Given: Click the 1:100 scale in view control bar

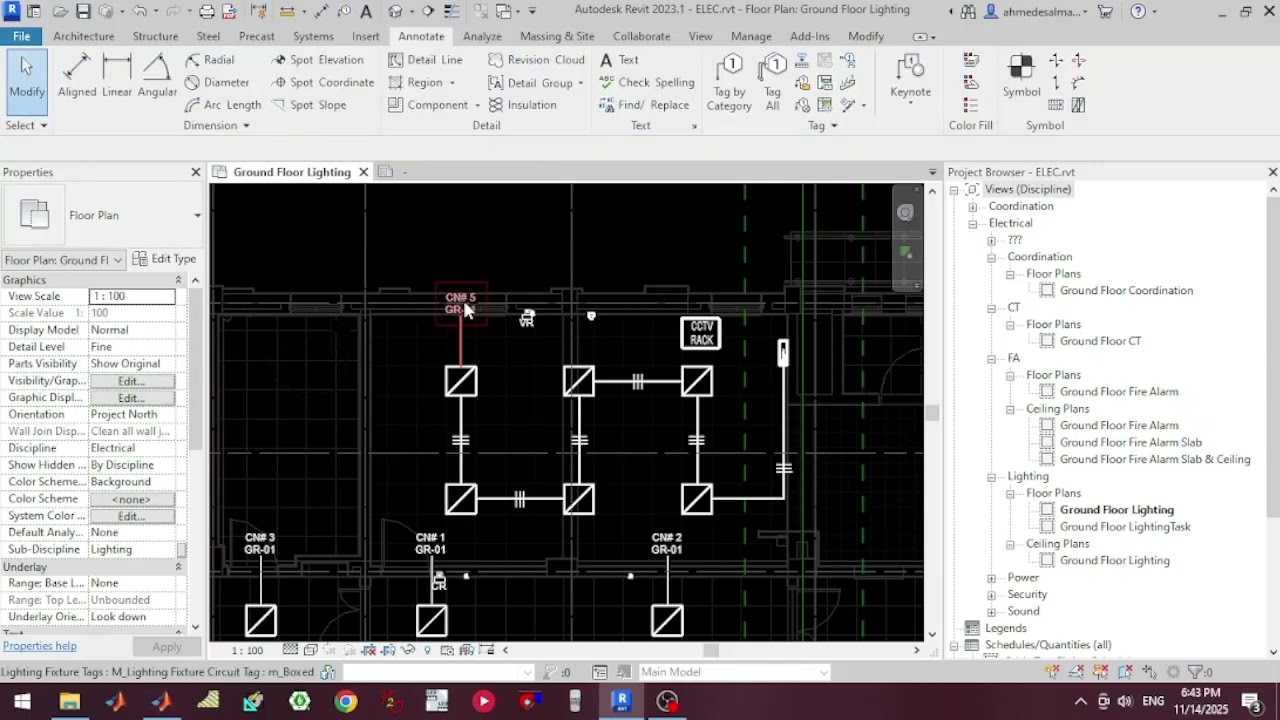Looking at the screenshot, I should pyautogui.click(x=248, y=651).
